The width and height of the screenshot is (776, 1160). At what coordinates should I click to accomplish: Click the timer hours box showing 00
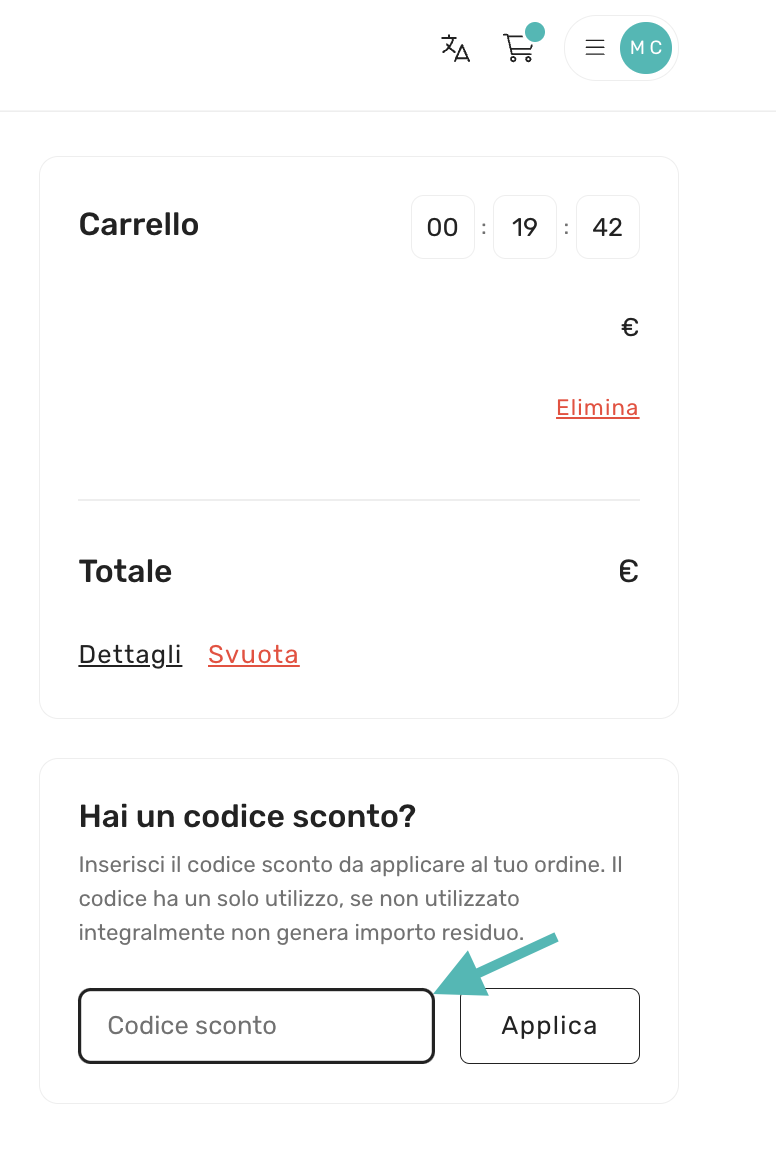tap(442, 227)
